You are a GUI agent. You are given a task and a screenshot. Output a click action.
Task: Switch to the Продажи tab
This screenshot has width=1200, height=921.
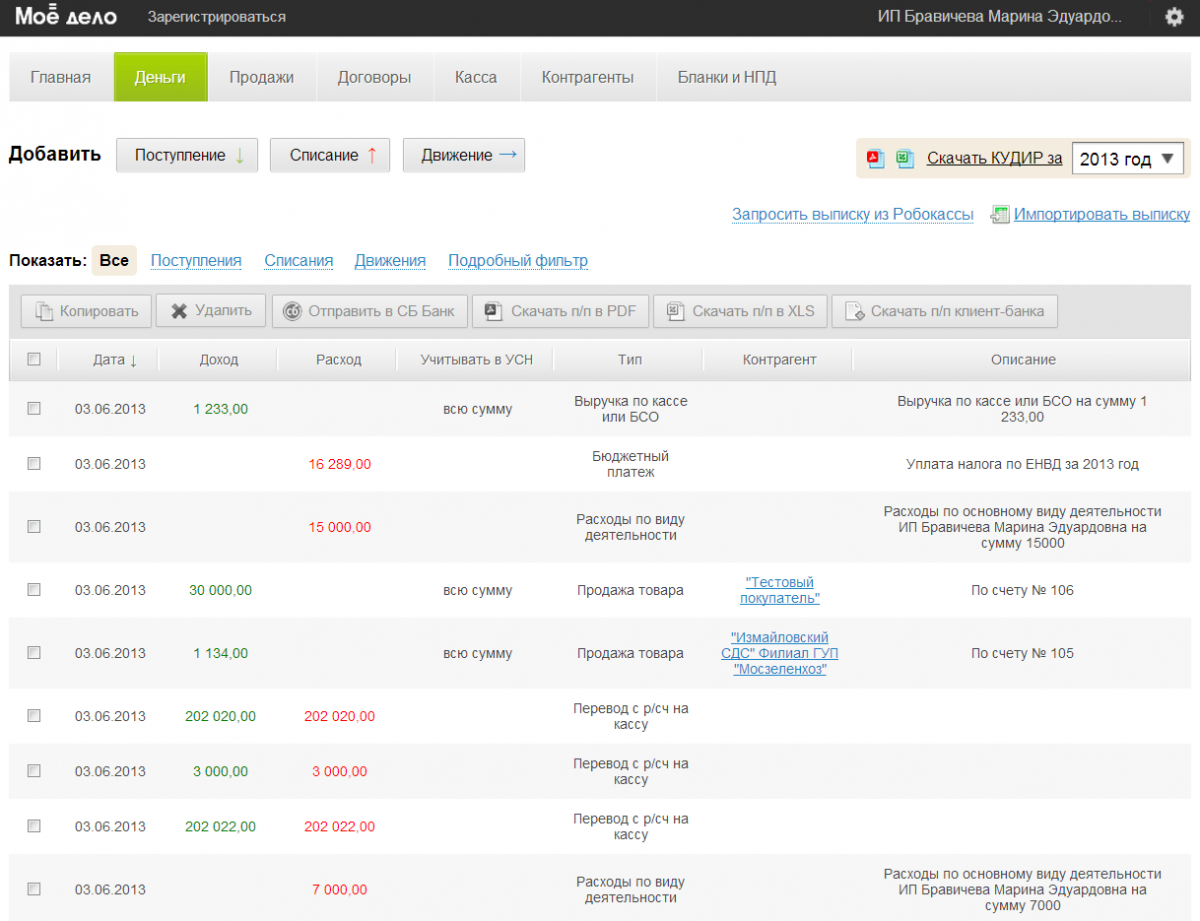point(261,77)
